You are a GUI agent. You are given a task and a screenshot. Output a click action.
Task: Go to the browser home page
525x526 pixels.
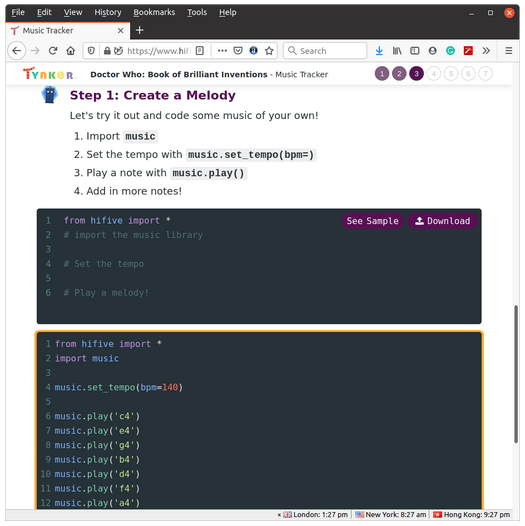(70, 51)
